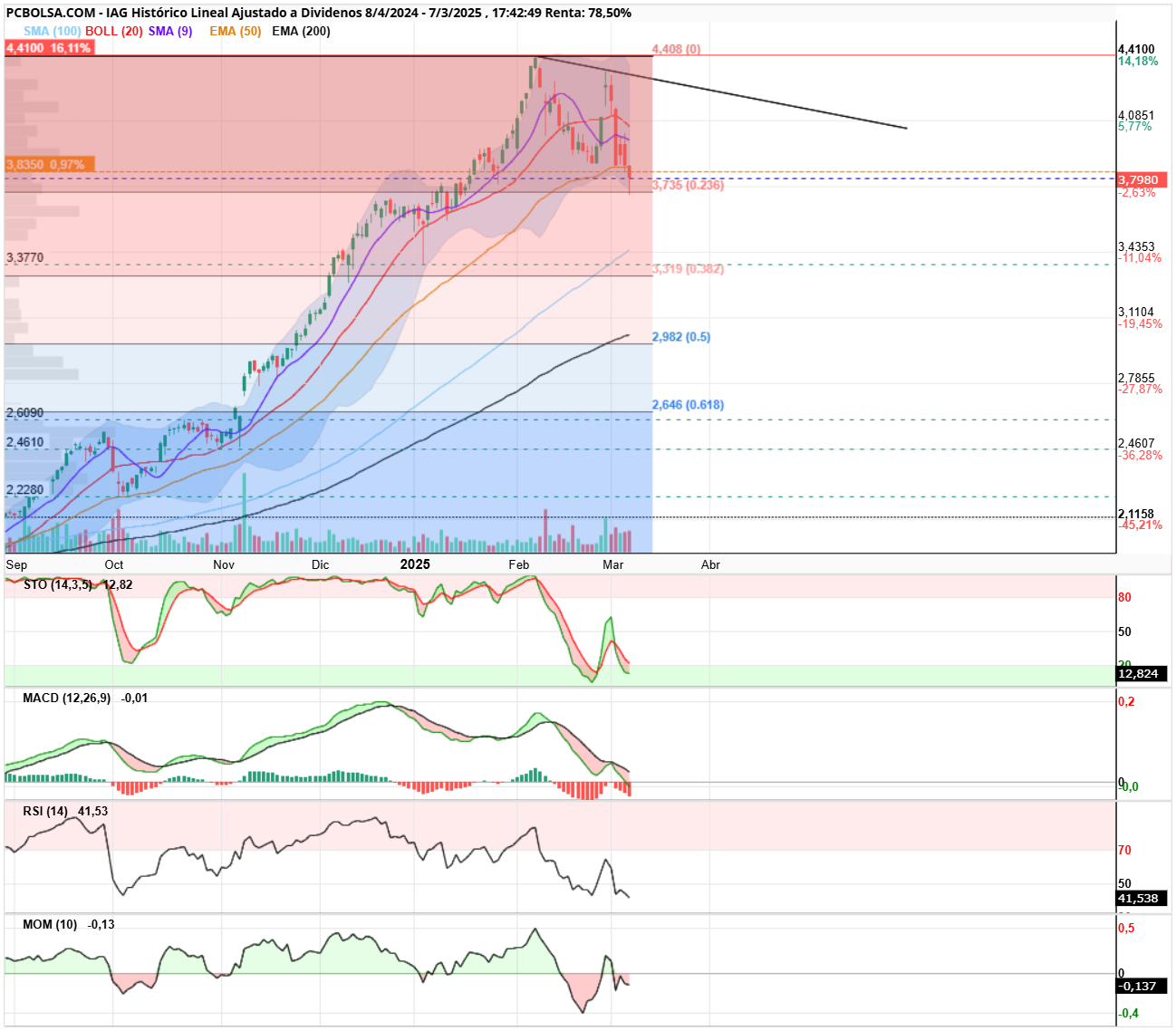The height and width of the screenshot is (1031, 1176).
Task: Click the red 4,4100 16,11% price tag
Action: coord(49,48)
